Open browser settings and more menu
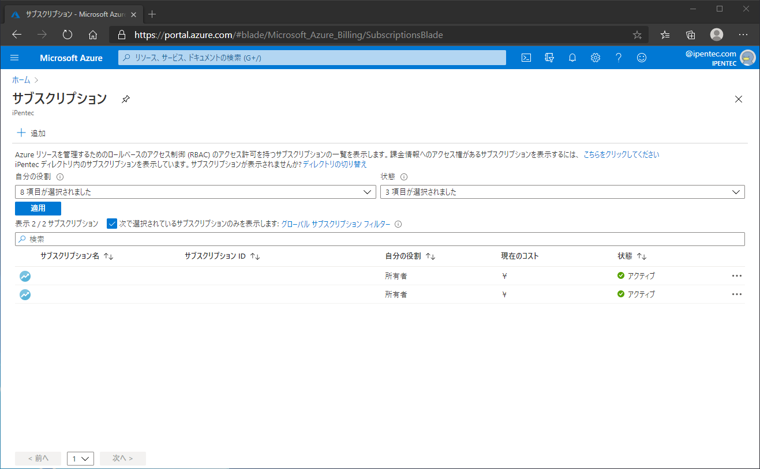This screenshot has height=469, width=760. [743, 35]
